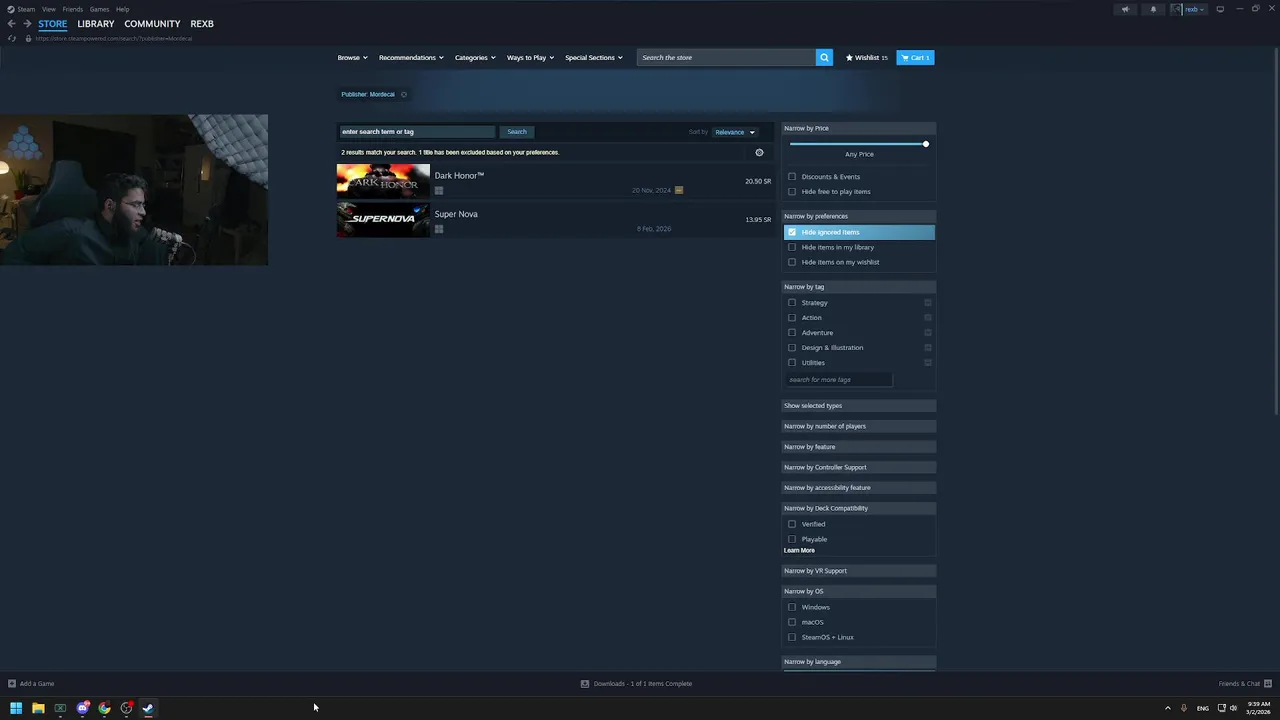Screen dimensions: 1280x720
Task: Go back with the back arrow
Action: tap(12, 23)
